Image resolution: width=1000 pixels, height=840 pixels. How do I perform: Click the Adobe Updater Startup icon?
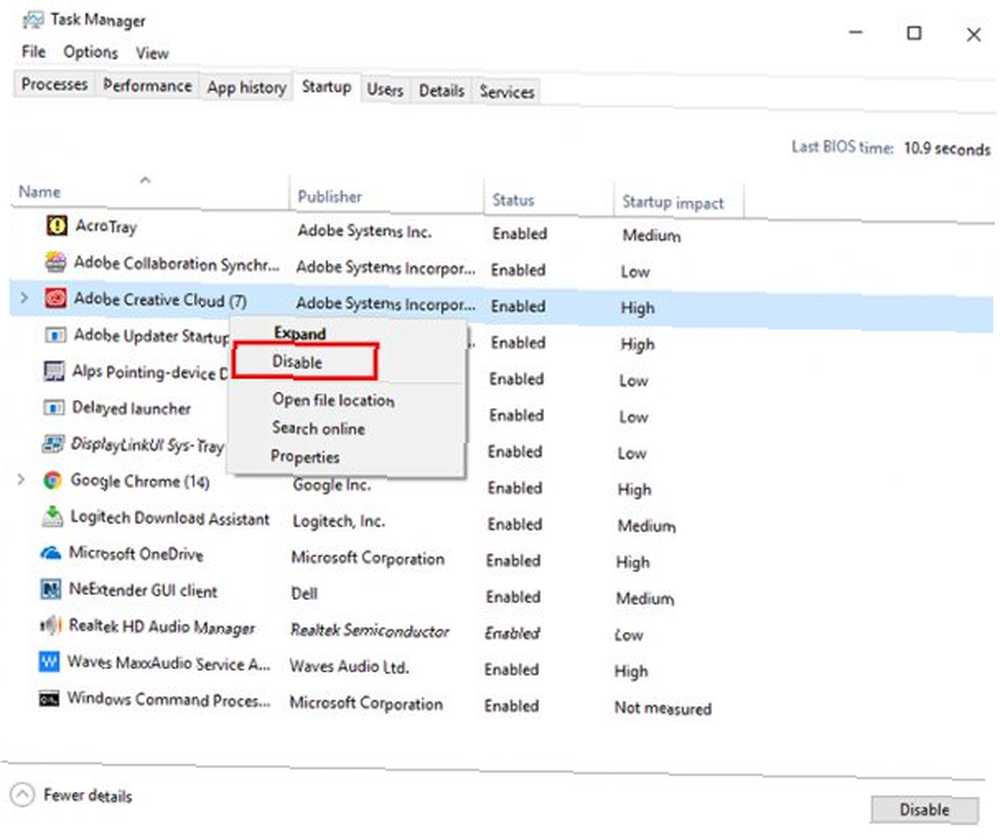coord(55,334)
